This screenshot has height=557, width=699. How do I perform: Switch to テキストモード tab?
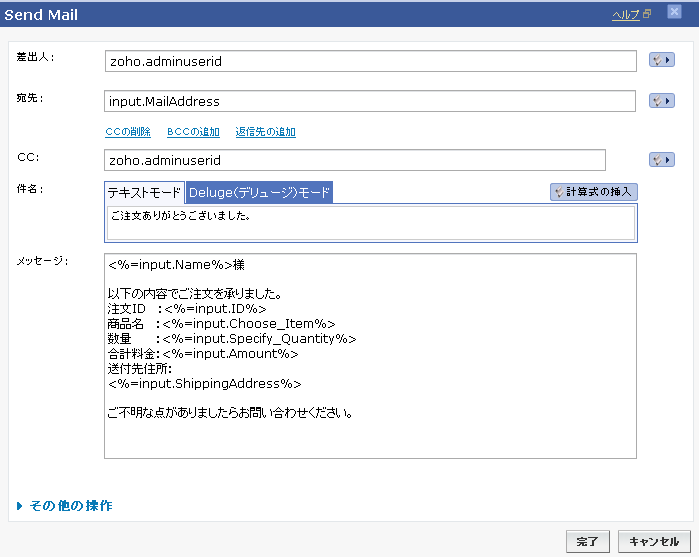click(x=144, y=193)
